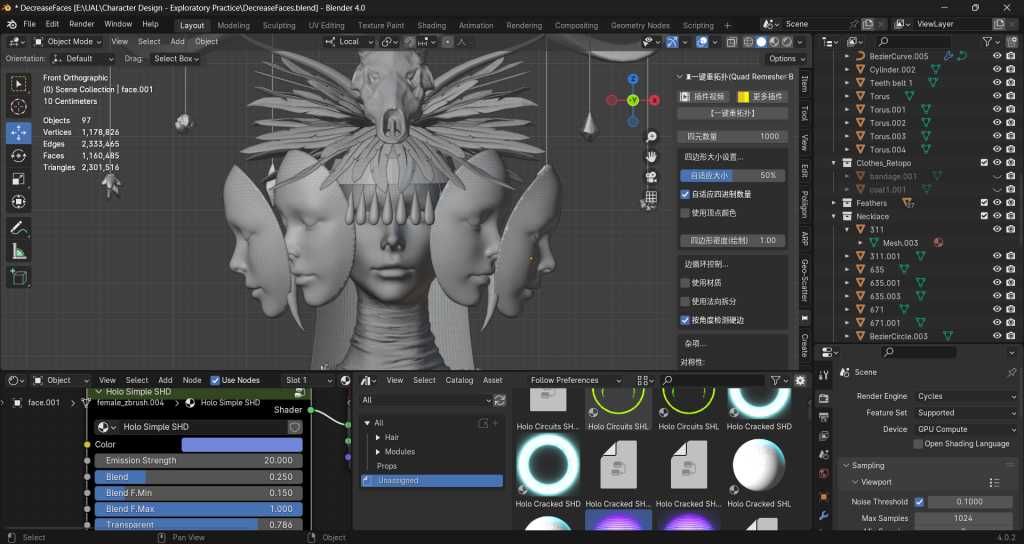Viewport: 1024px width, 544px height.
Task: Switch to rendered viewport shading
Action: [787, 42]
